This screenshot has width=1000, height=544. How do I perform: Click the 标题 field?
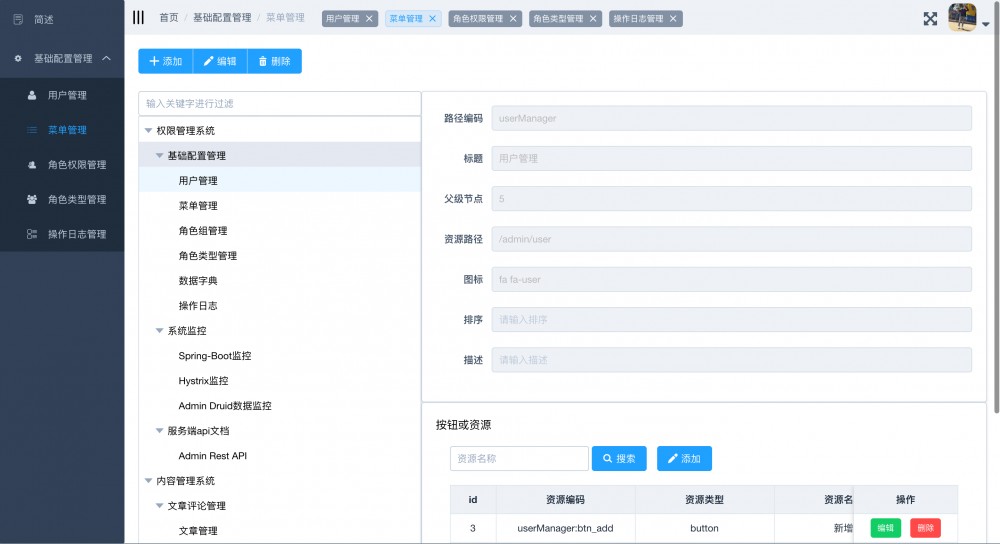[x=732, y=158]
